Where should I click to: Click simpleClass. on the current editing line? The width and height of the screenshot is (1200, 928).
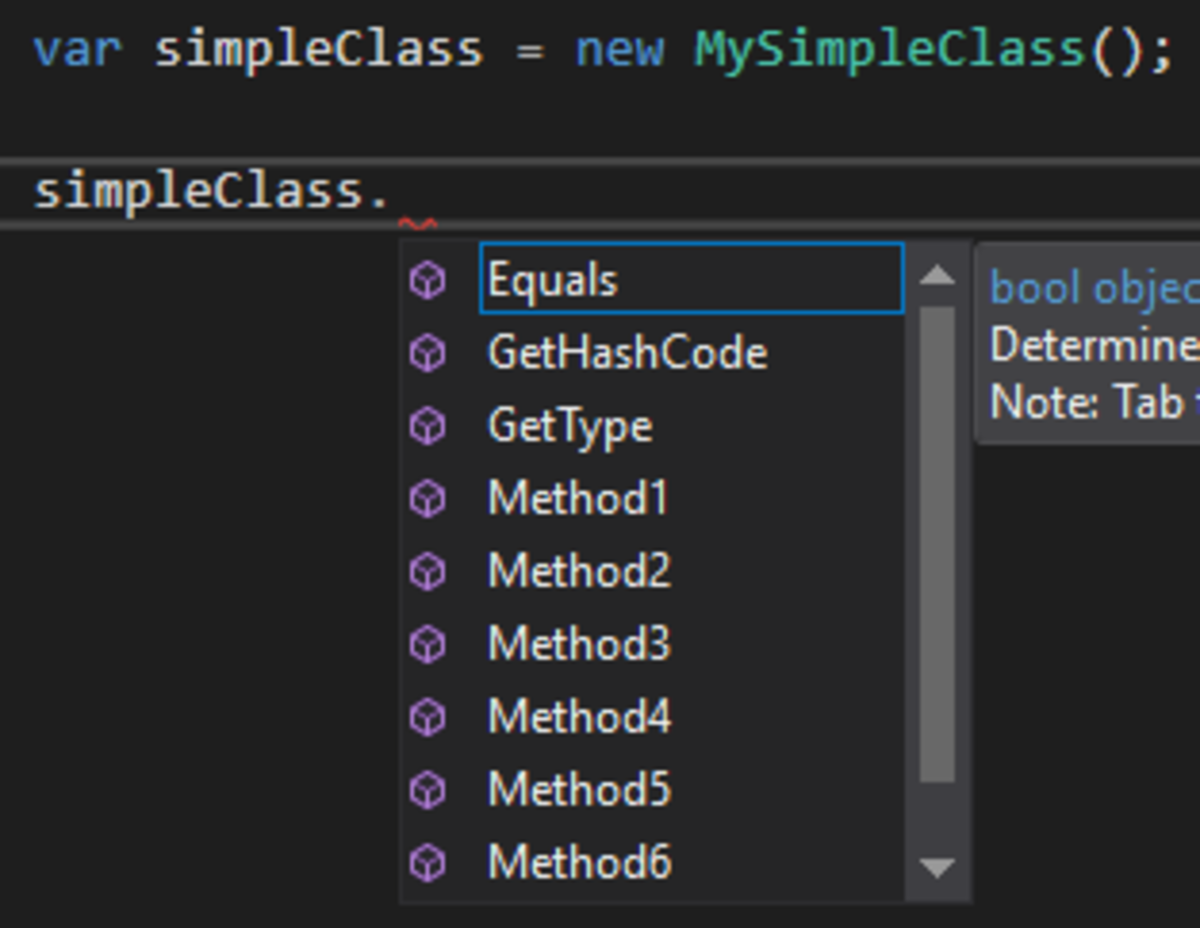[x=212, y=190]
